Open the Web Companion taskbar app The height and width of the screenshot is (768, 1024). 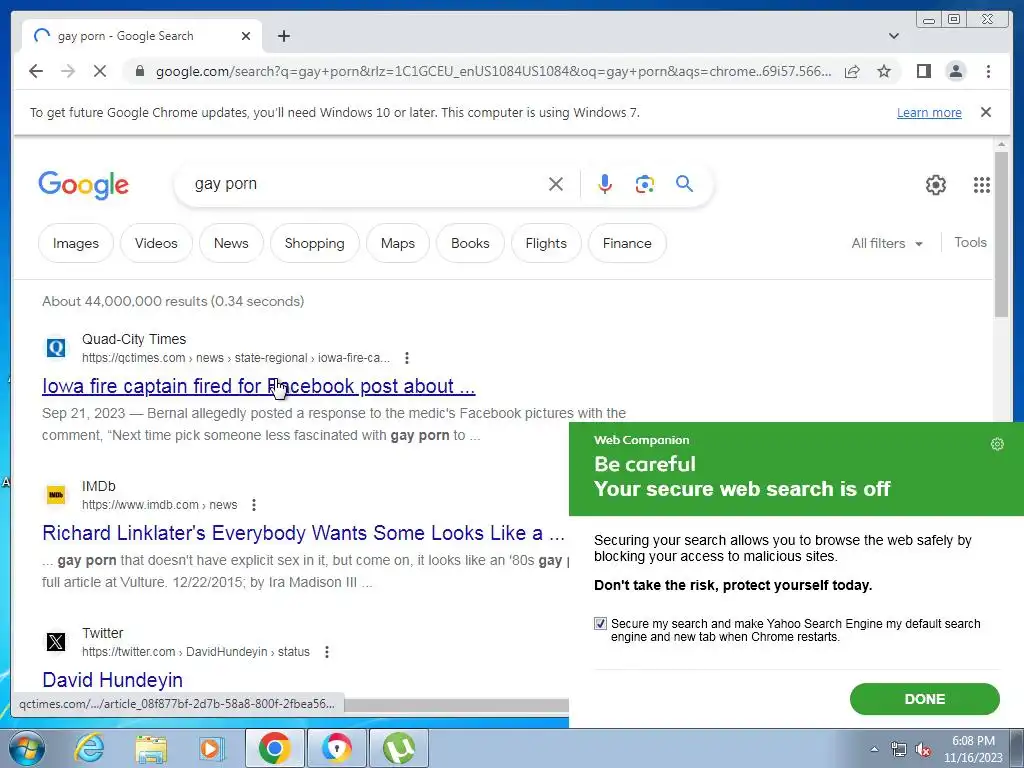tap(336, 748)
